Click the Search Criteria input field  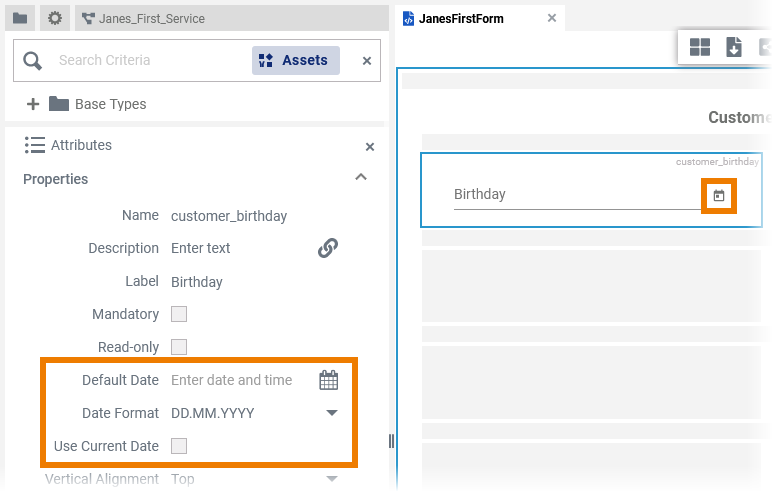(145, 60)
